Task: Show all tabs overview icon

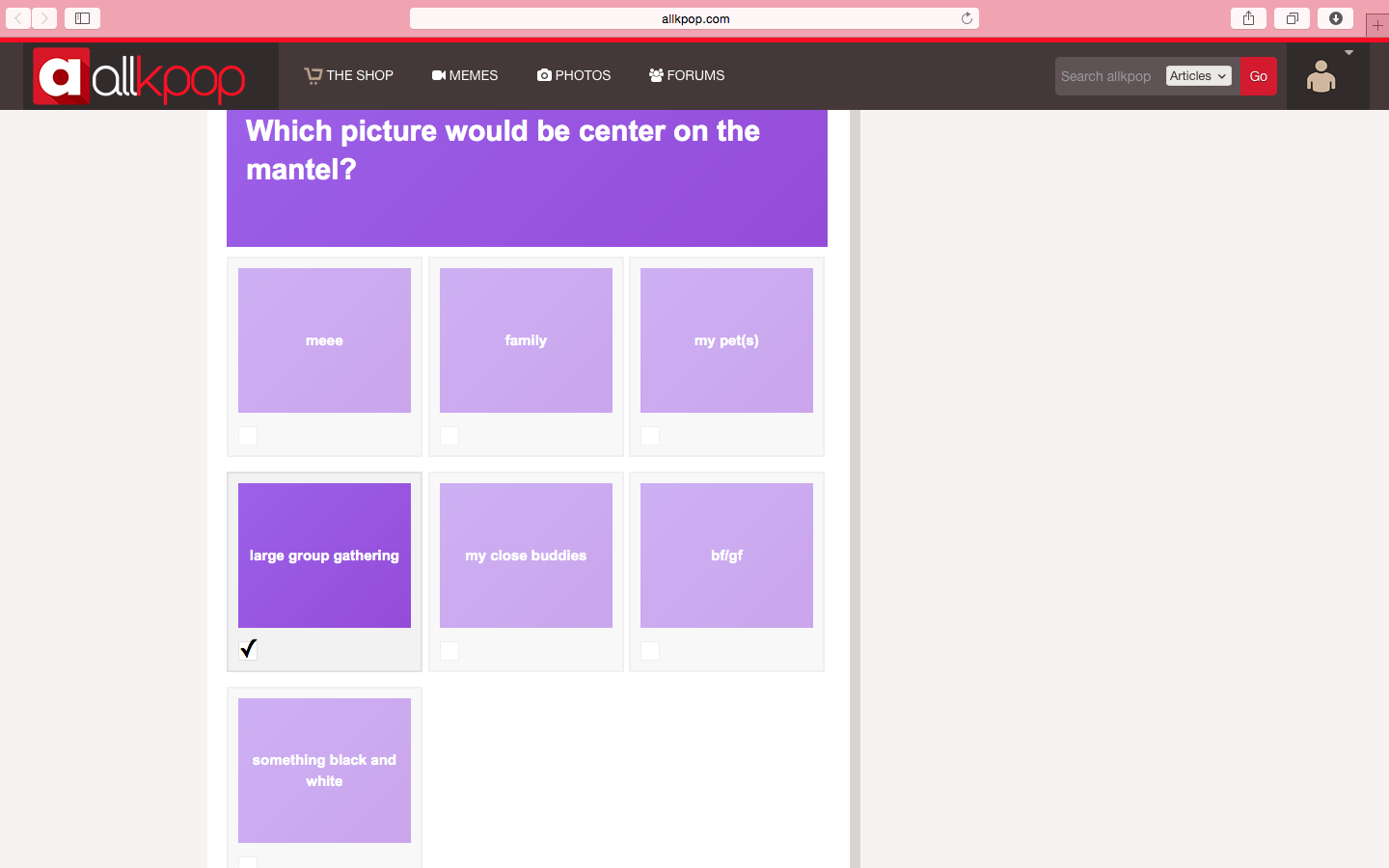Action: [x=1292, y=18]
